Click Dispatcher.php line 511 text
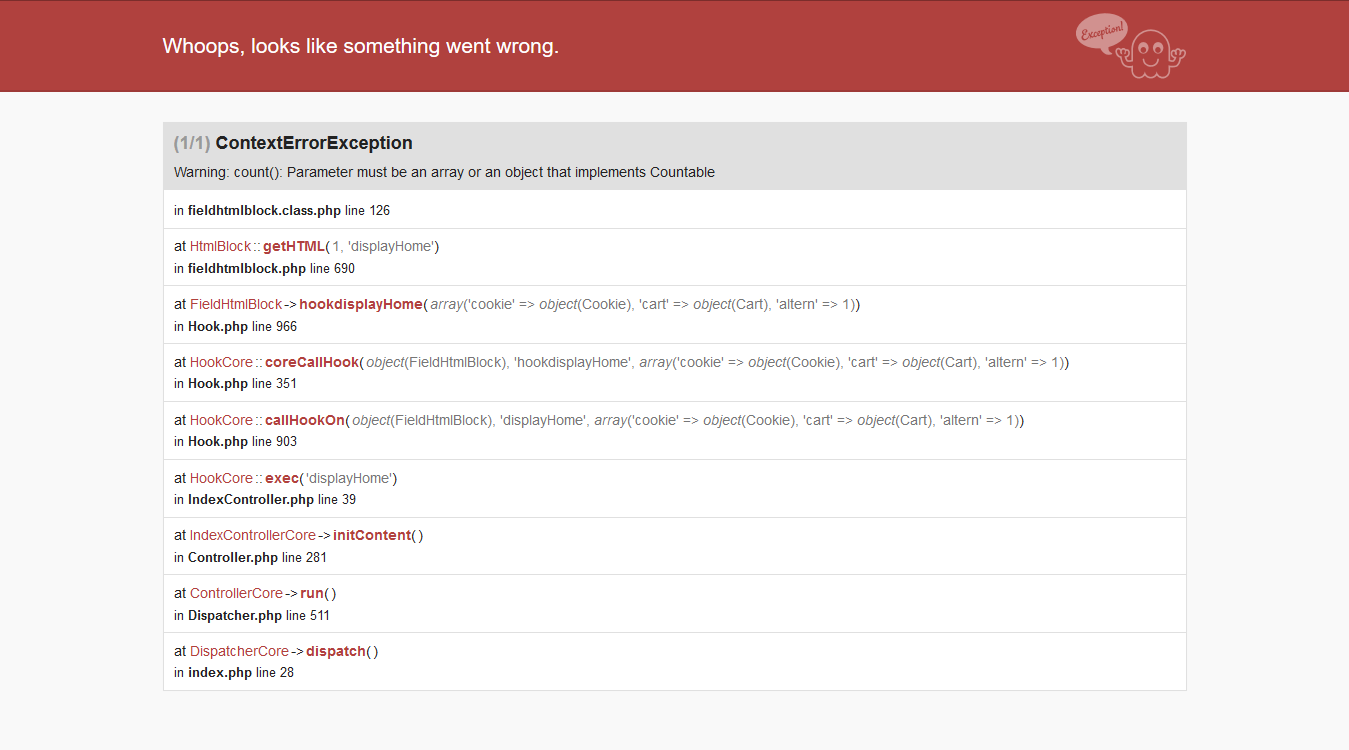 tap(252, 616)
